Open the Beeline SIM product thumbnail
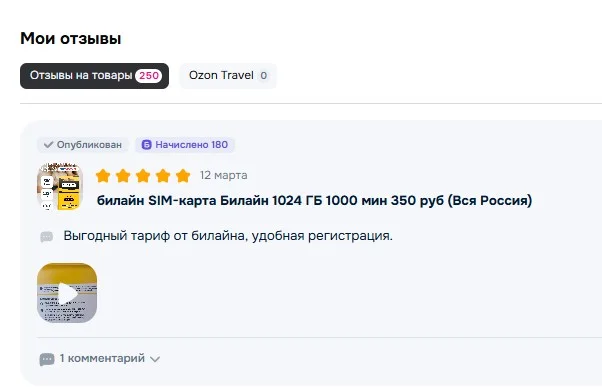Image resolution: width=602 pixels, height=387 pixels. click(x=60, y=187)
